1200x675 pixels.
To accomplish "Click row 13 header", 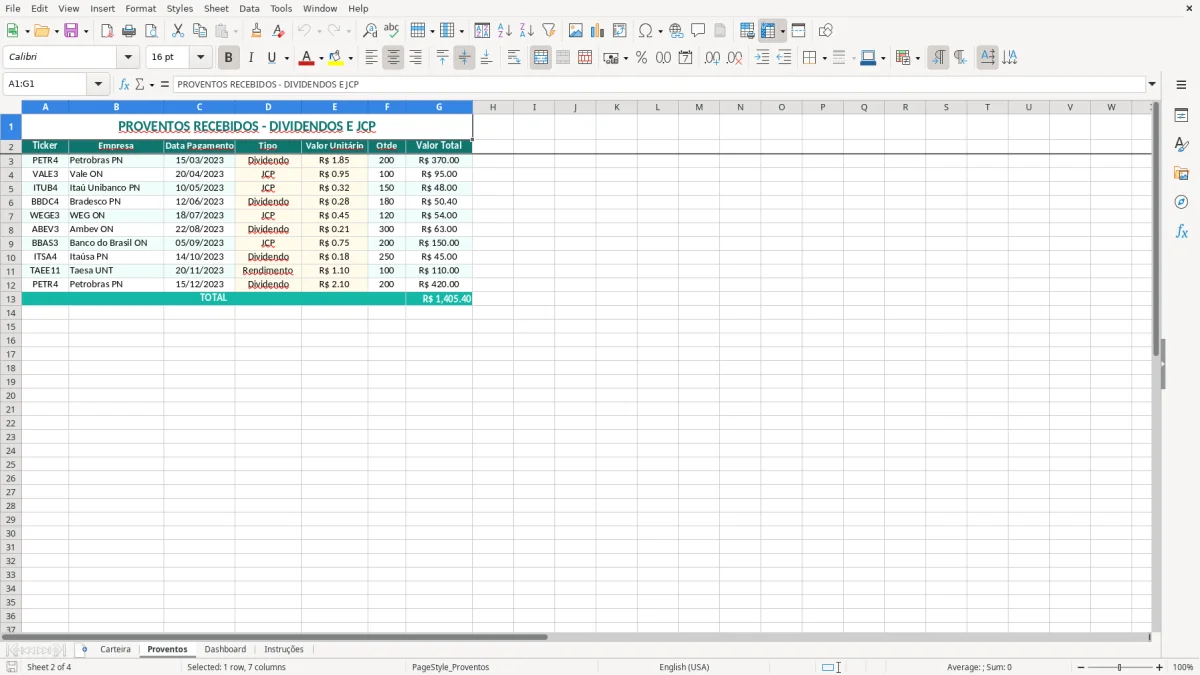I will [11, 299].
